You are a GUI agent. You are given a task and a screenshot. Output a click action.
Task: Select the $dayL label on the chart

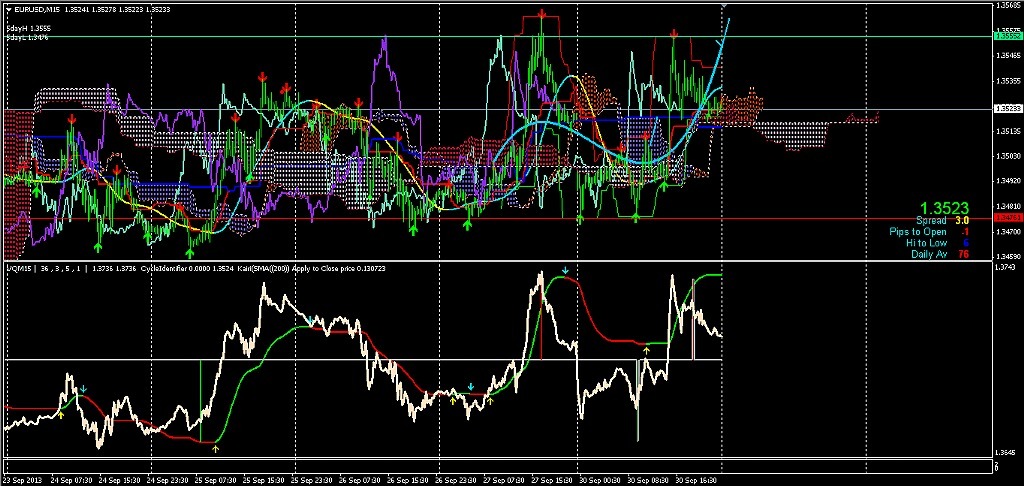pos(27,37)
